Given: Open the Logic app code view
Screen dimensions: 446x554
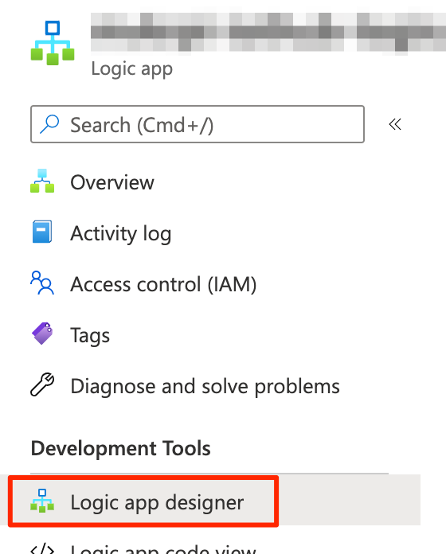Looking at the screenshot, I should click(163, 549).
